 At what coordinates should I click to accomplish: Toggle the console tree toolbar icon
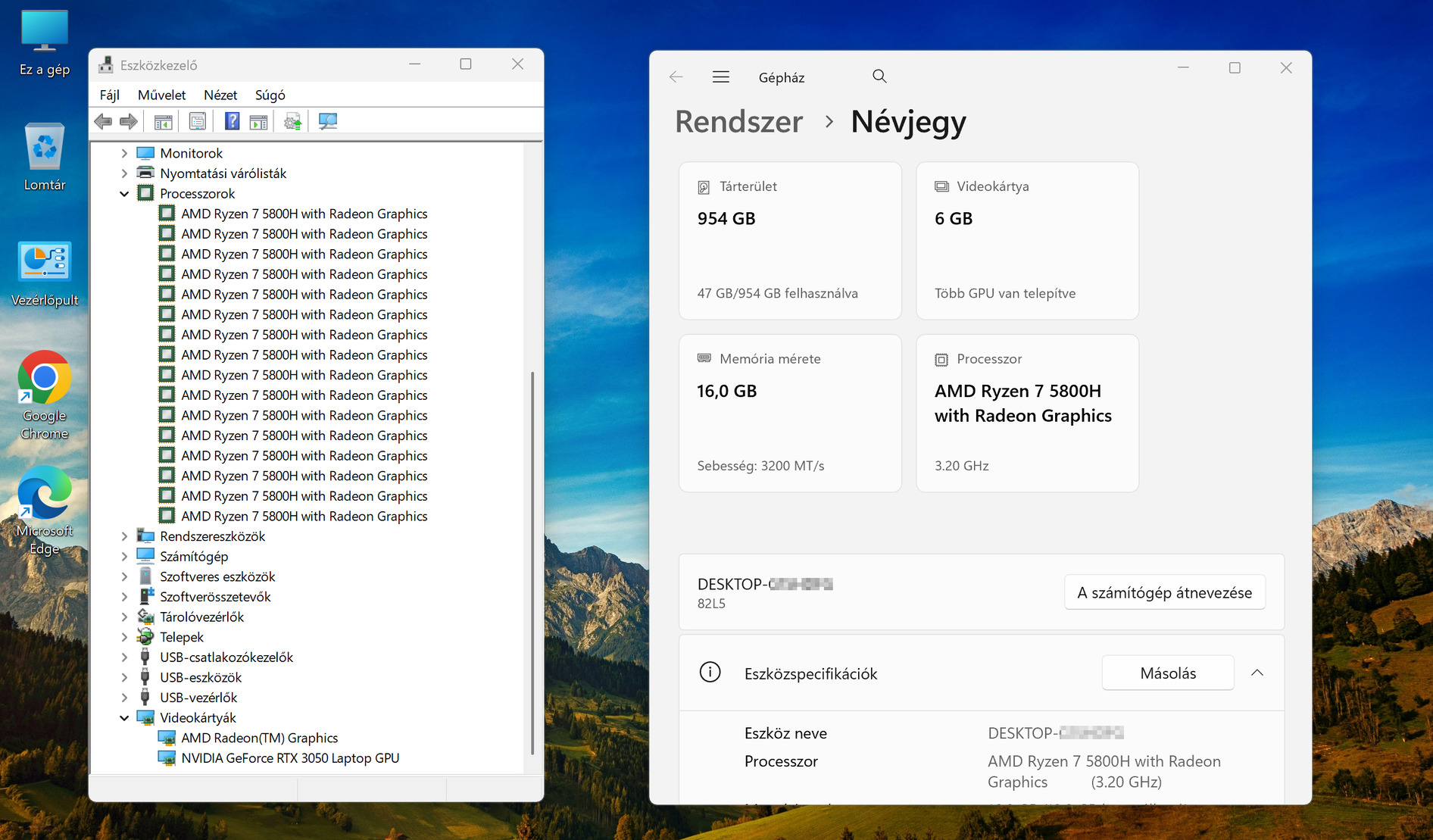pos(163,121)
